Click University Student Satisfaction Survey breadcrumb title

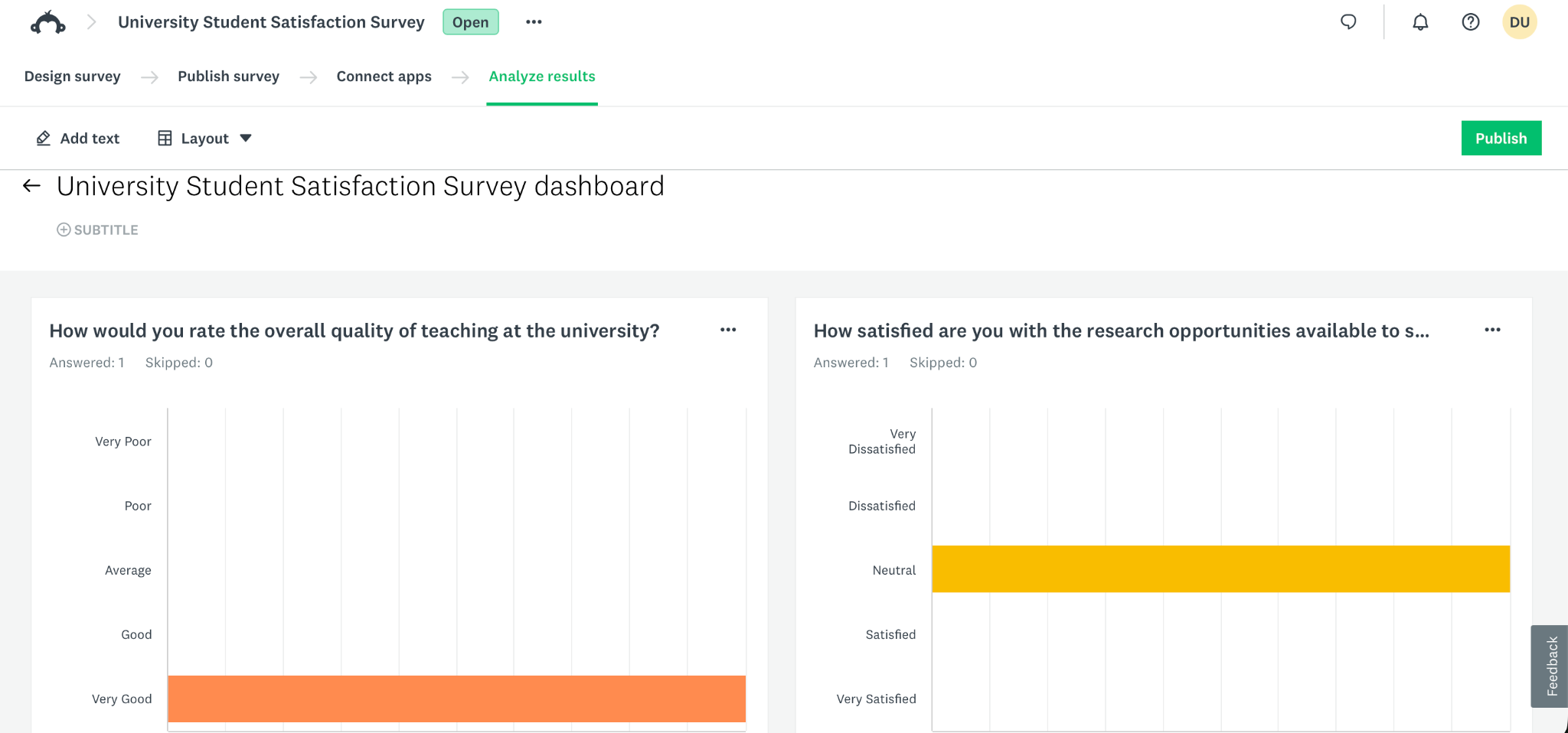271,22
